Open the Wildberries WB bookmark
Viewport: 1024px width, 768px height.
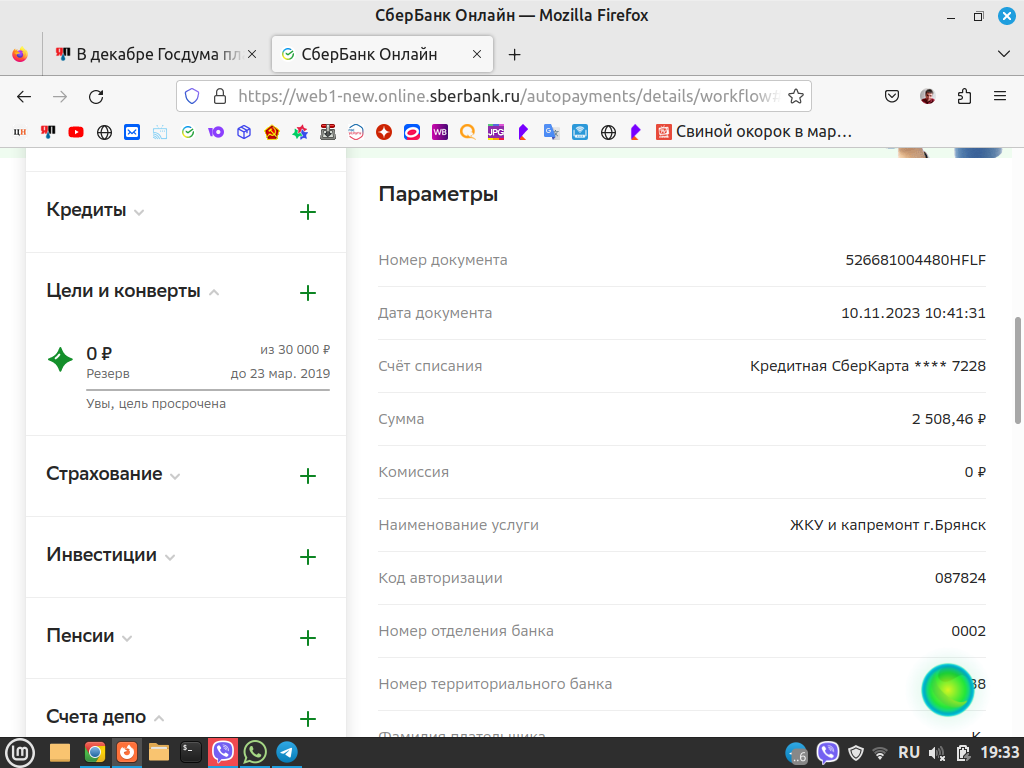point(440,132)
